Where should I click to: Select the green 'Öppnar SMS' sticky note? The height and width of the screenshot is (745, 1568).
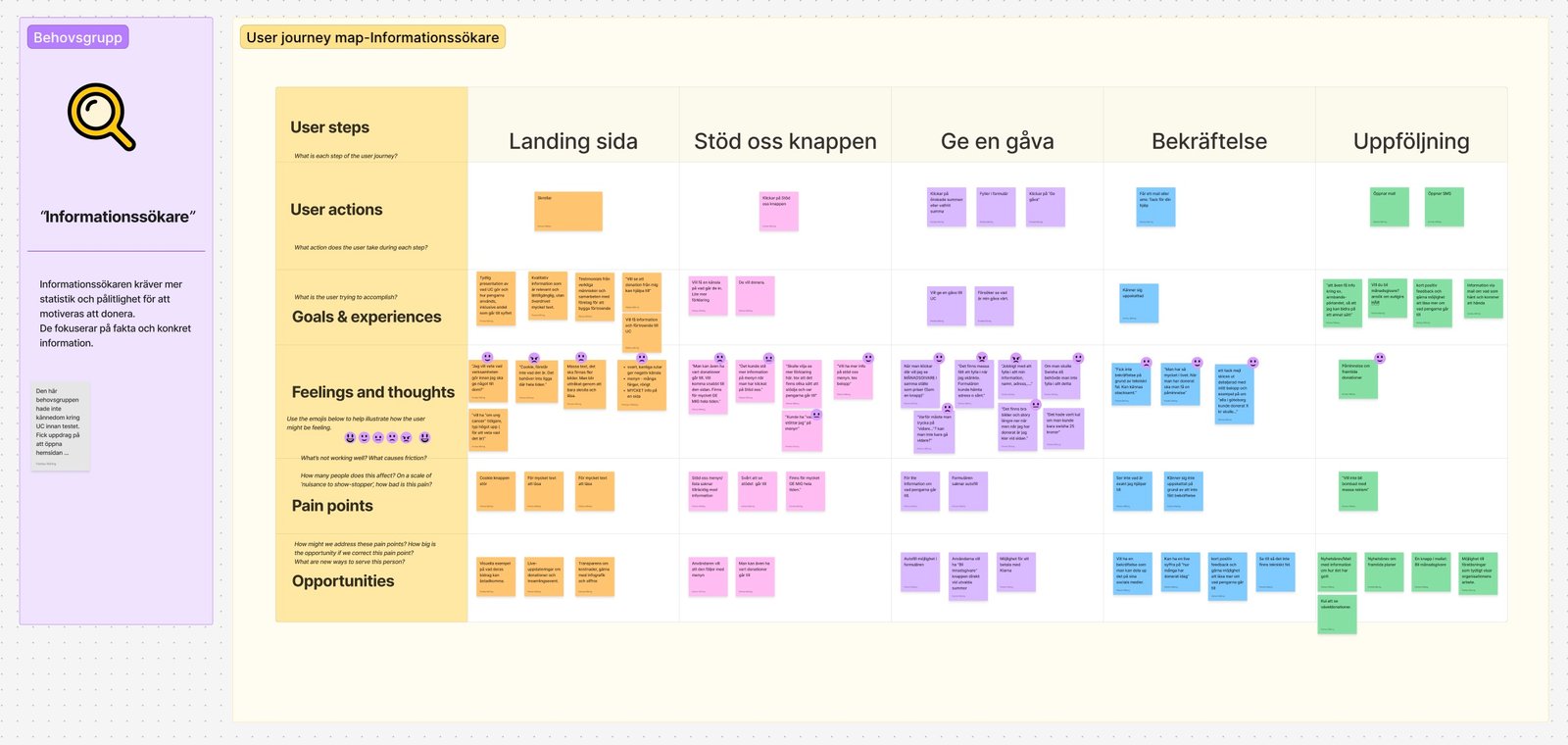point(1445,208)
